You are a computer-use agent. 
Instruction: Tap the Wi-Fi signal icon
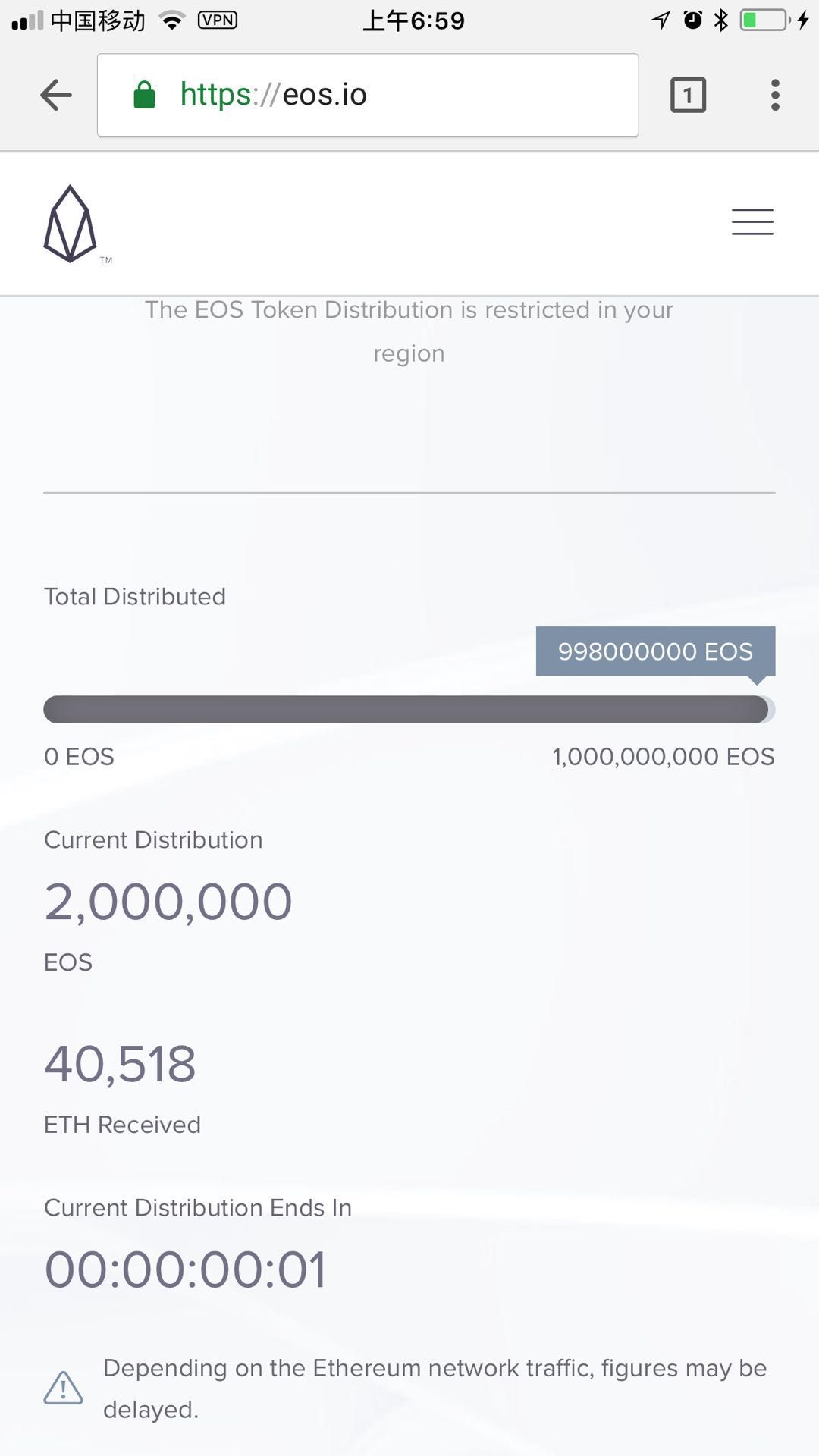click(173, 20)
